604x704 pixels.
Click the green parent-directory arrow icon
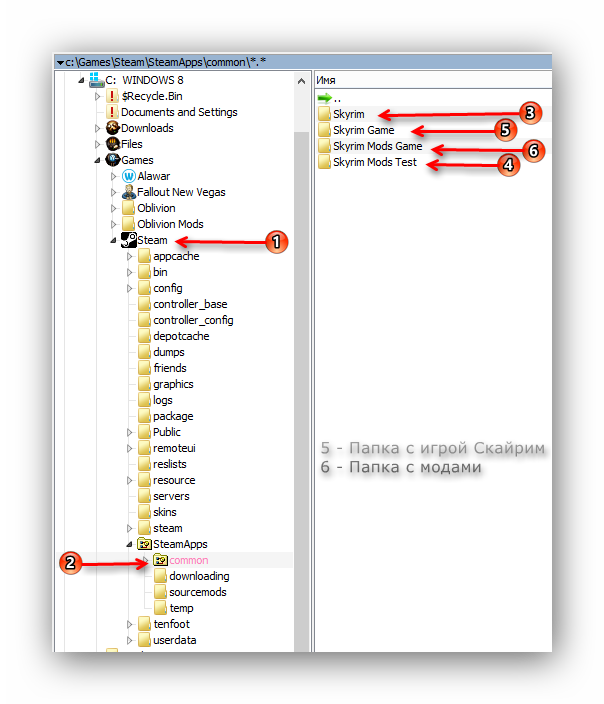(x=324, y=98)
